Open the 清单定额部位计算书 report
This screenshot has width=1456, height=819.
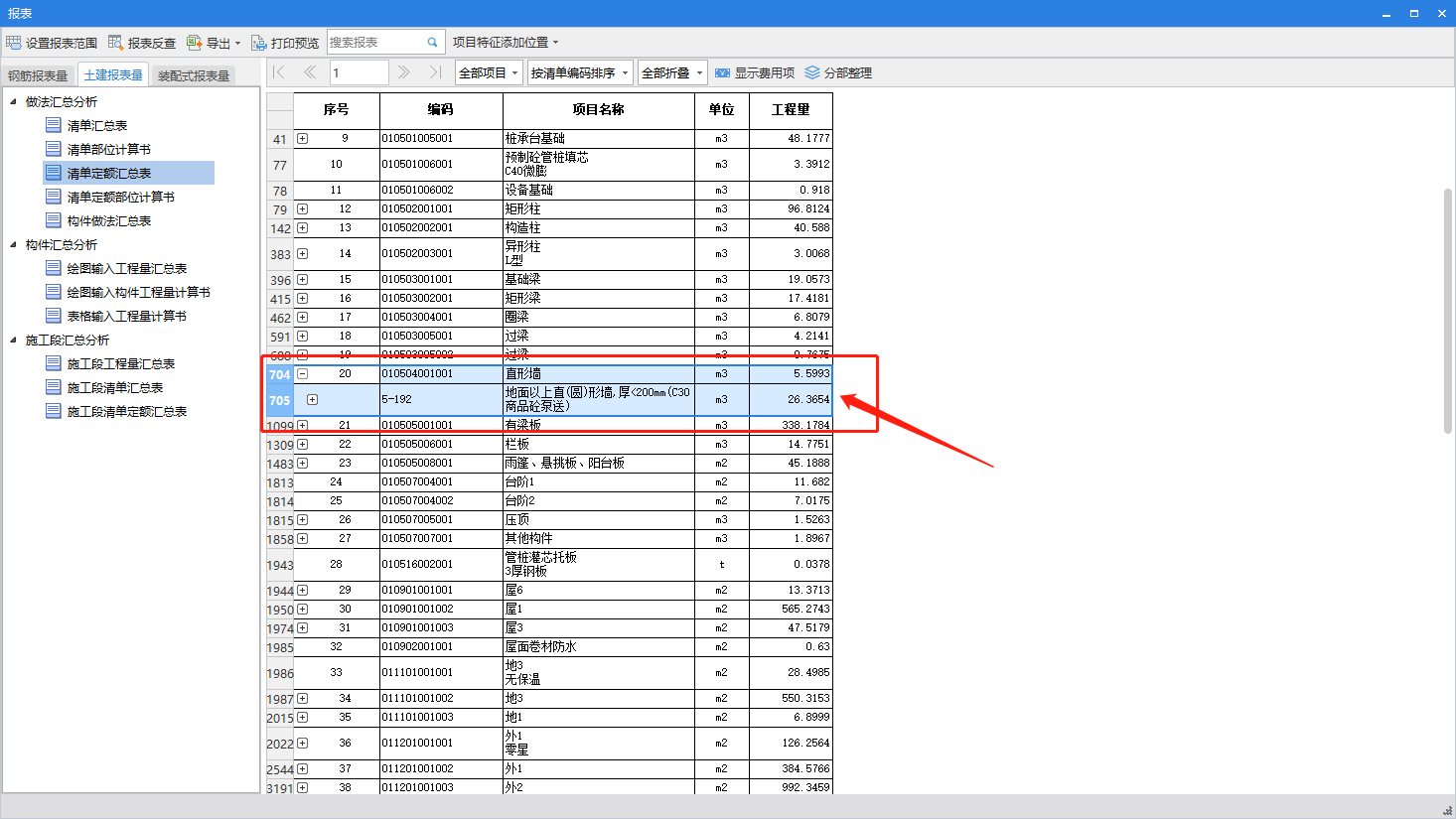(121, 197)
